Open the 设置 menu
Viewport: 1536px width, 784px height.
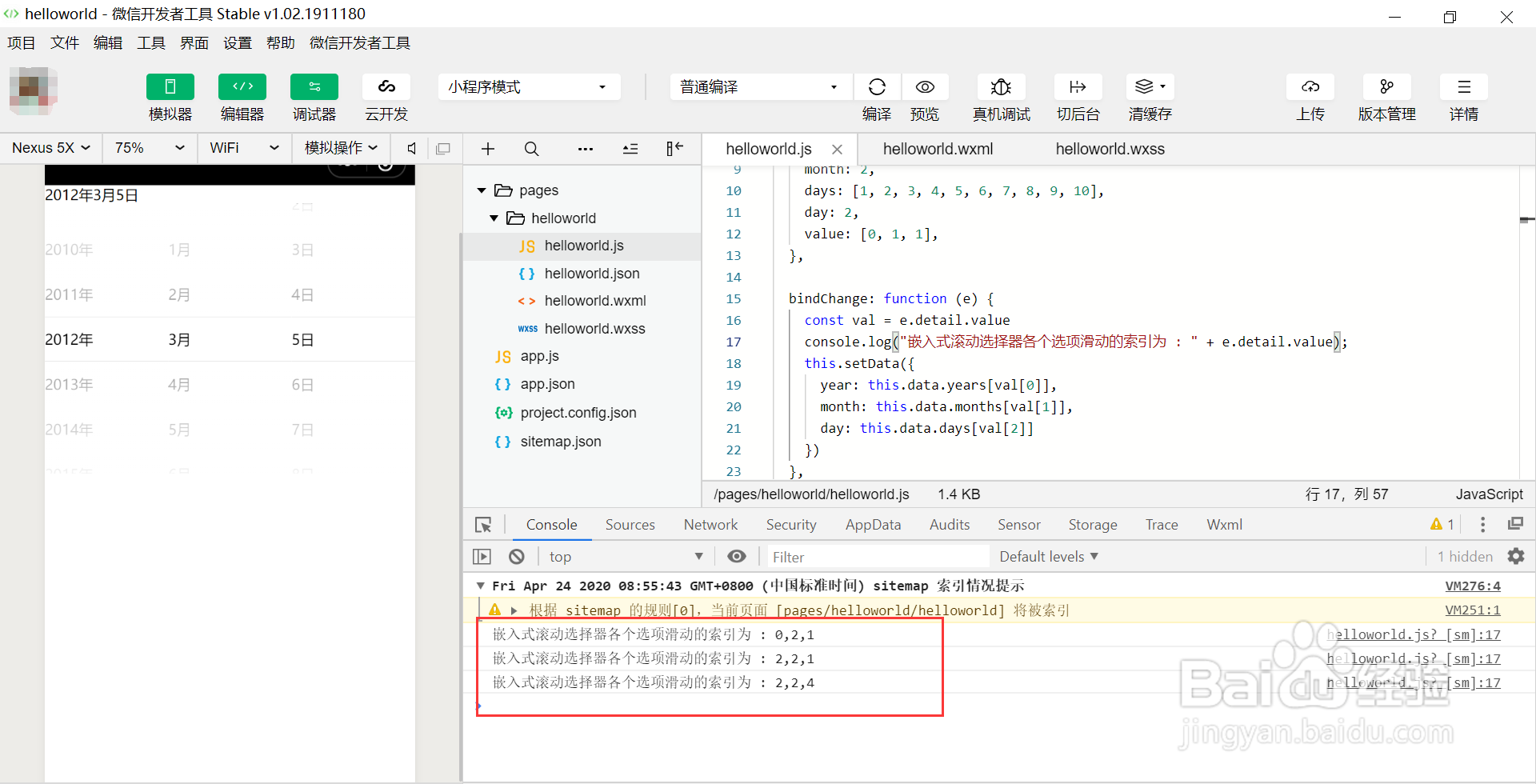click(237, 43)
